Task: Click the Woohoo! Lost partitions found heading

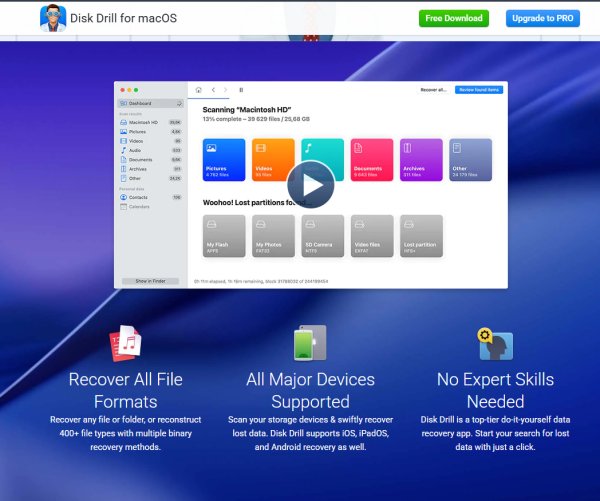Action: pos(257,202)
